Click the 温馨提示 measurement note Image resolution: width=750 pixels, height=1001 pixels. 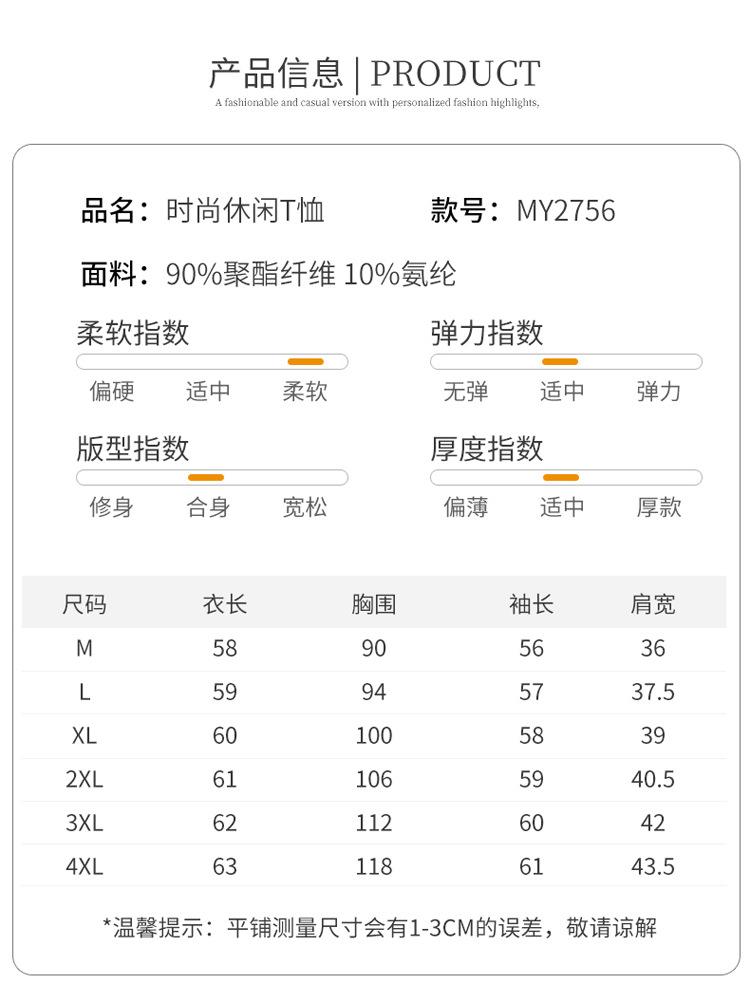[x=380, y=928]
